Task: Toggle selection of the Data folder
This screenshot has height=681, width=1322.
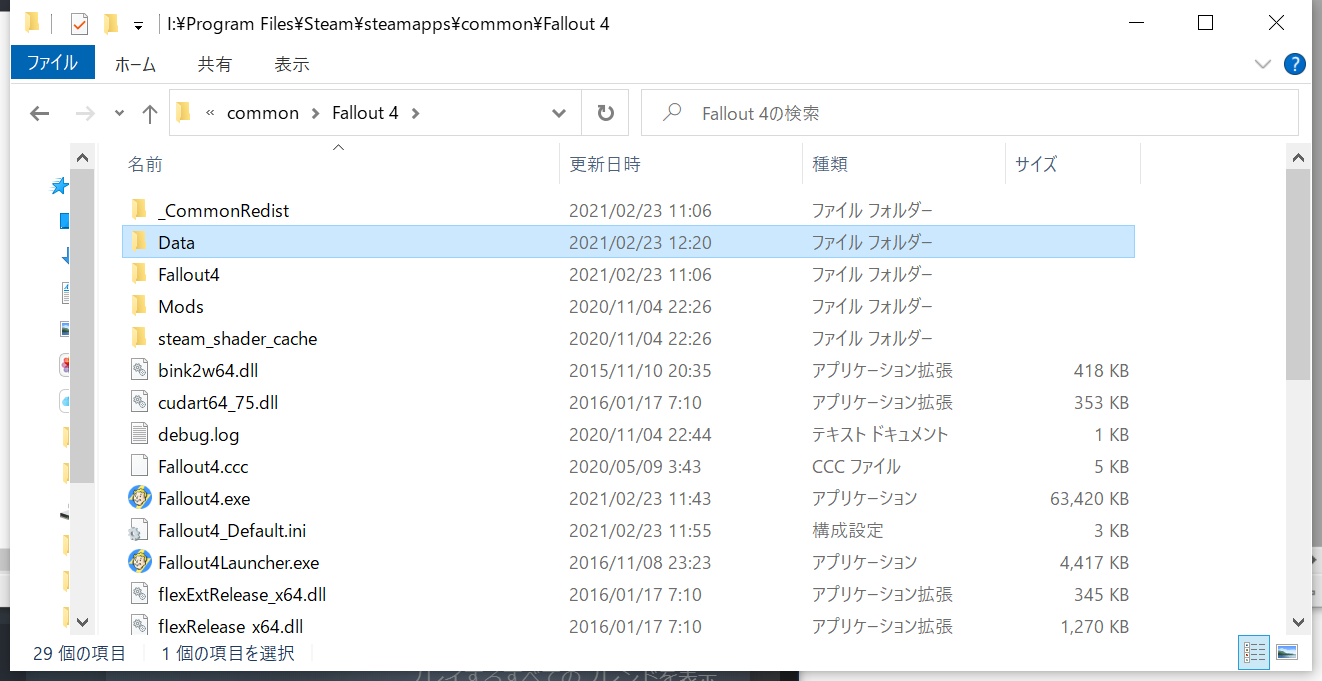Action: click(176, 242)
